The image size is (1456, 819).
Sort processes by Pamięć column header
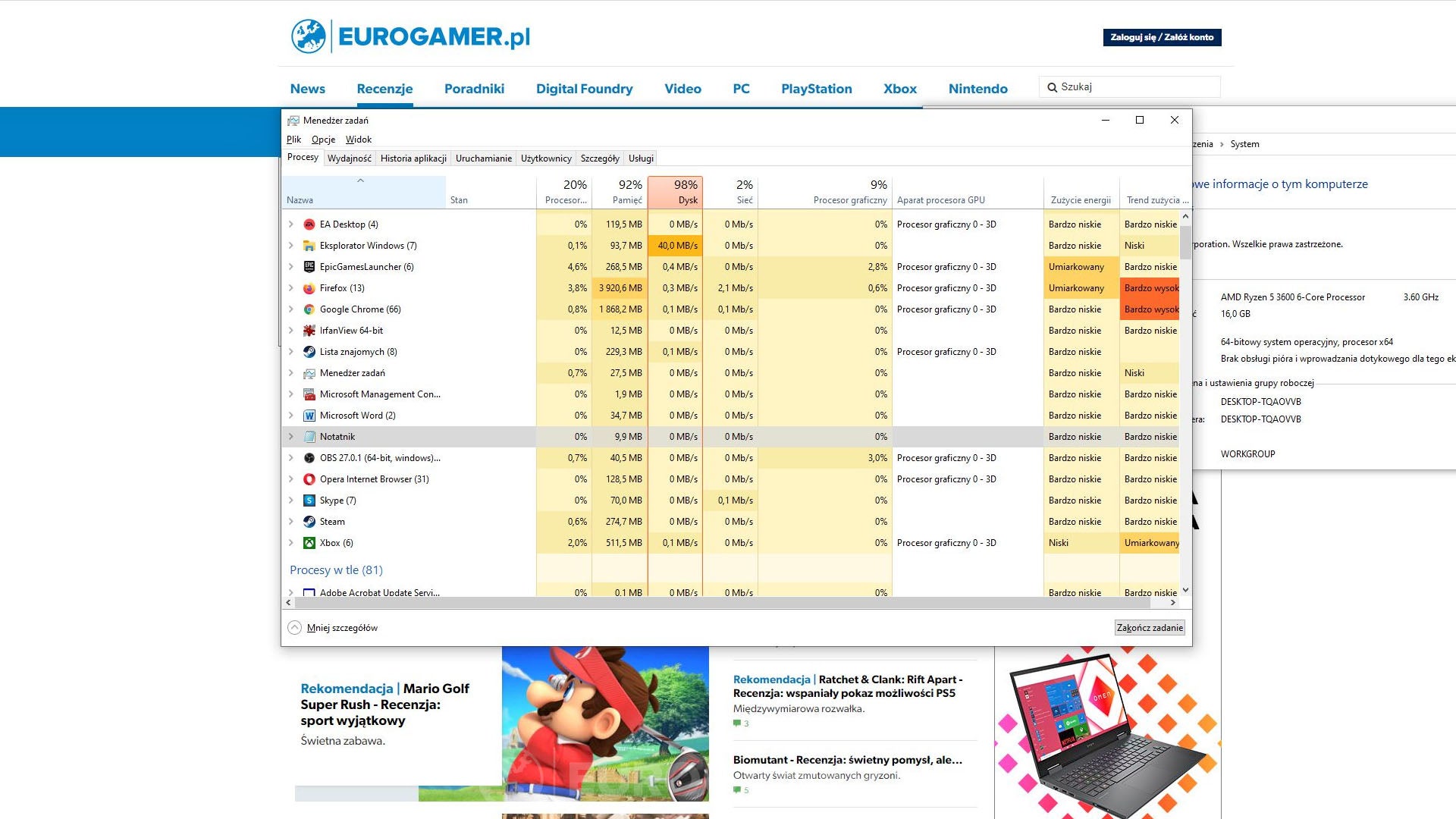[x=620, y=192]
